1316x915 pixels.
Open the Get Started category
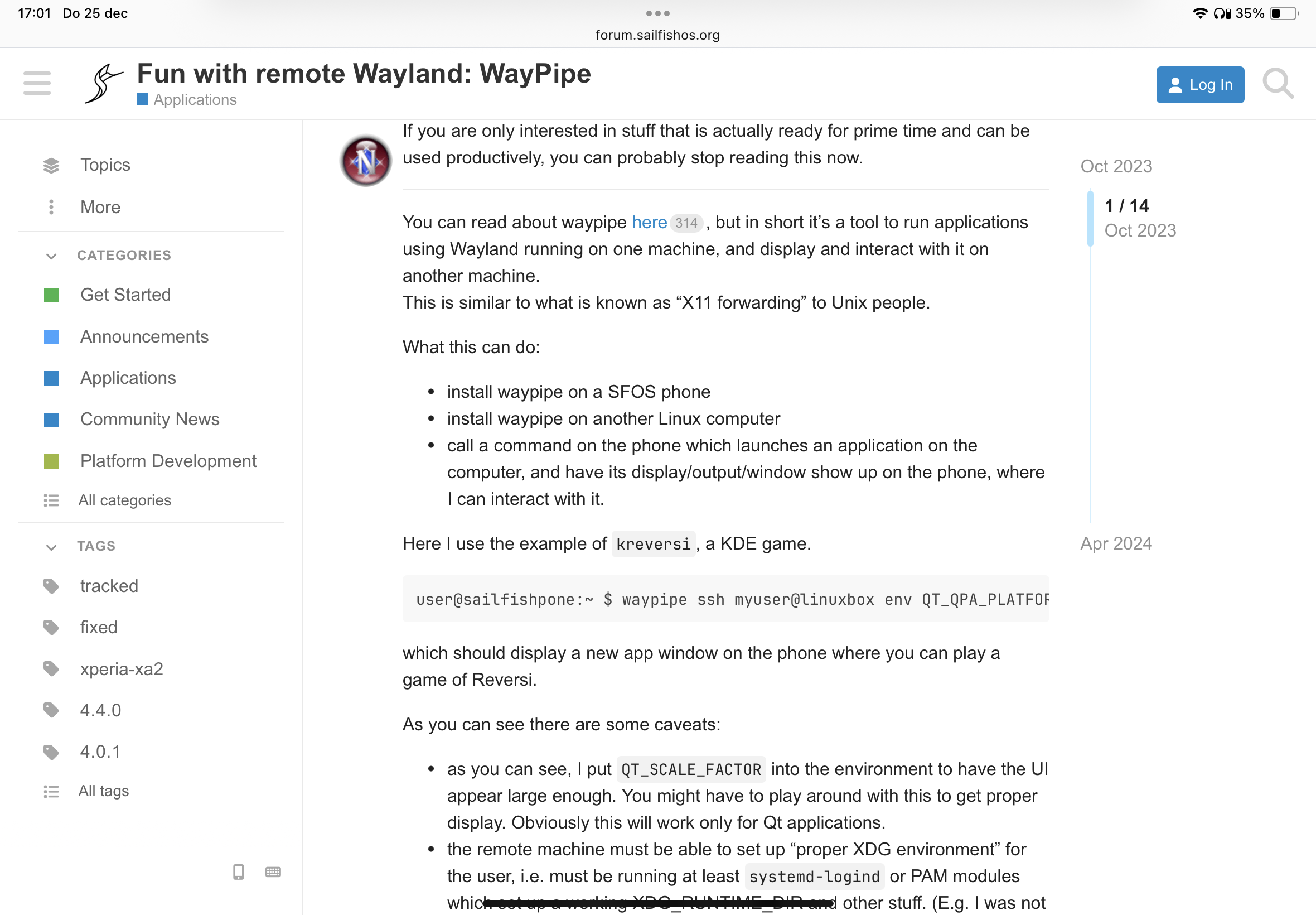125,295
